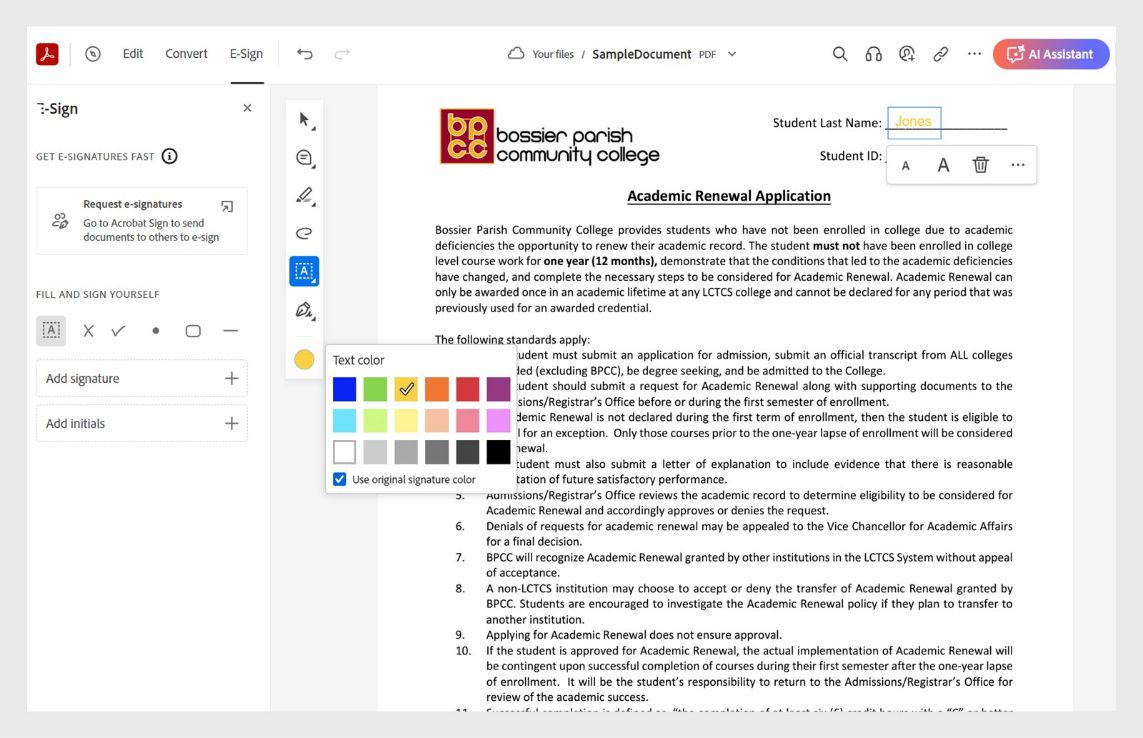Choose the checkmark fill tool

tap(119, 331)
